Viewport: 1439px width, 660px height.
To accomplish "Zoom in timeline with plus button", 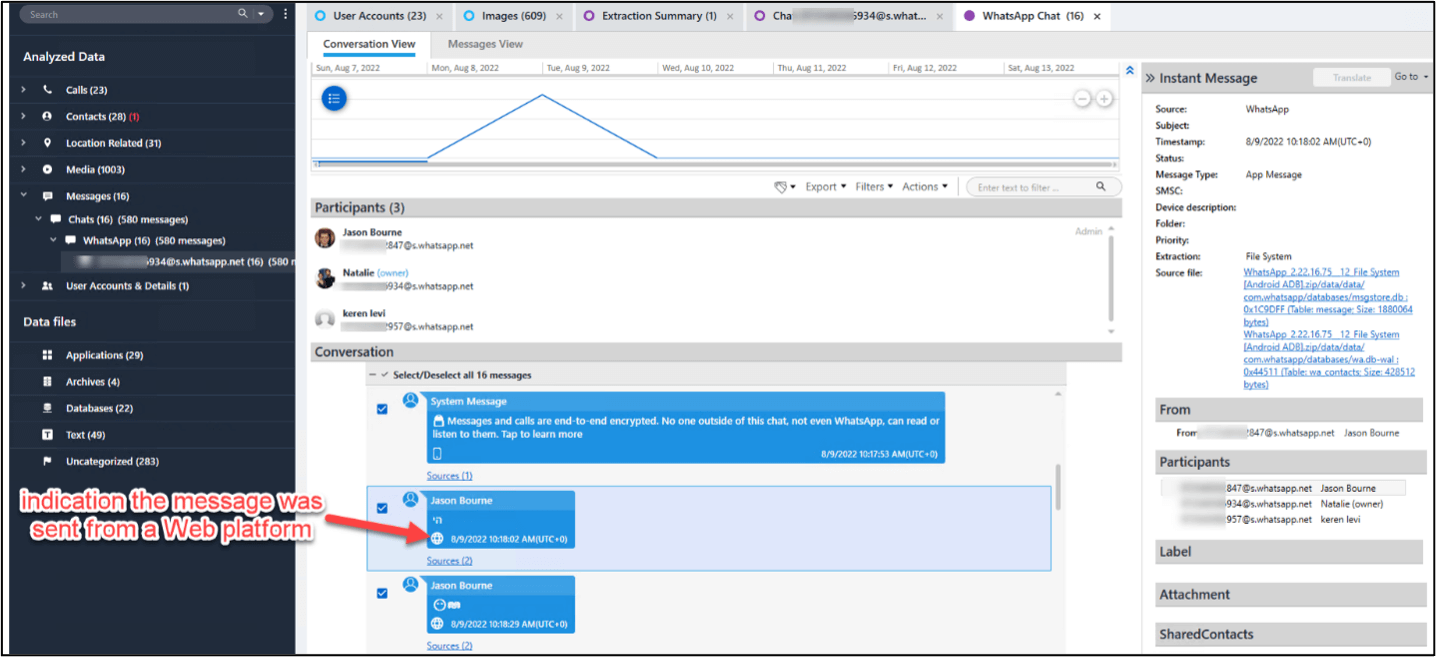I will (1104, 99).
